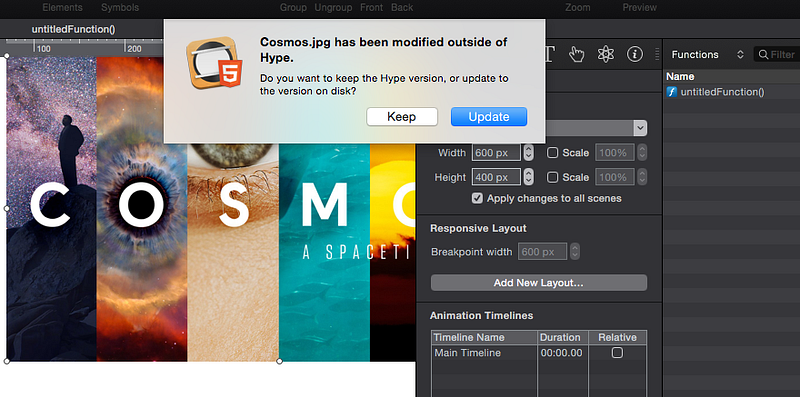Click the 00:00.00 duration cell
Screen dimensions: 800x397
point(561,353)
